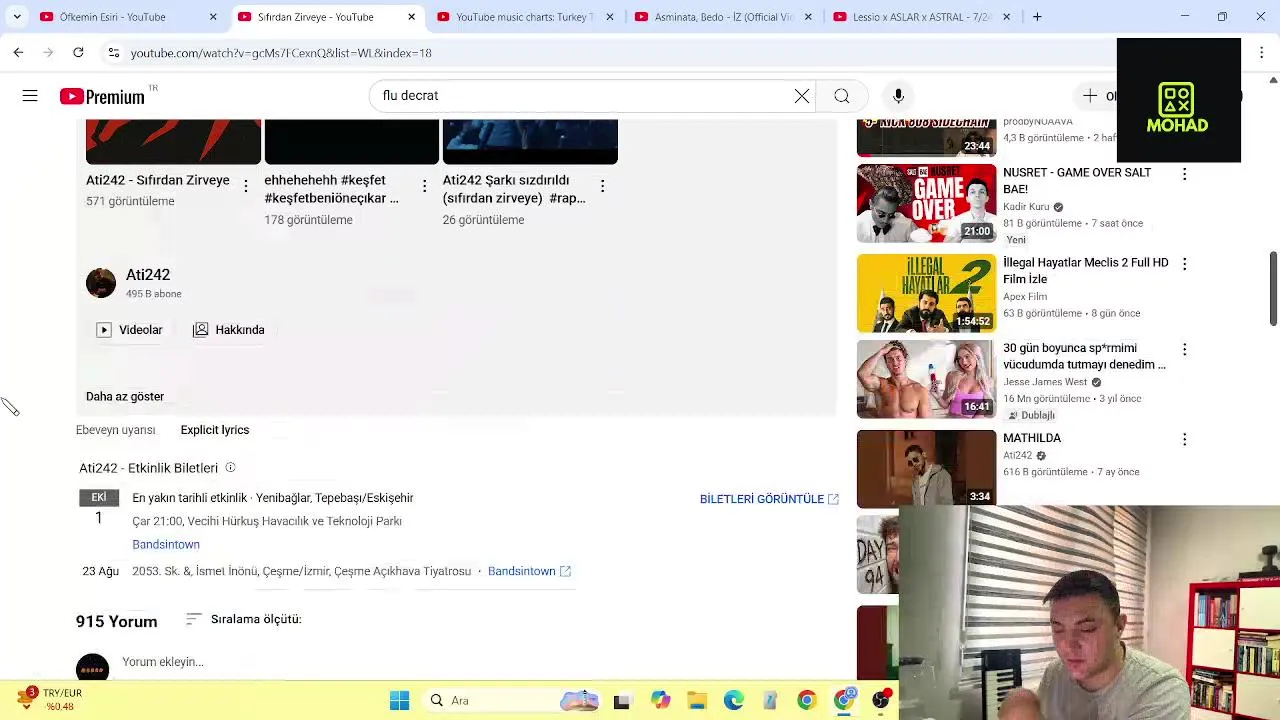Open Videolar button for Ati242 channel
This screenshot has height=720, width=1280.
(x=129, y=330)
